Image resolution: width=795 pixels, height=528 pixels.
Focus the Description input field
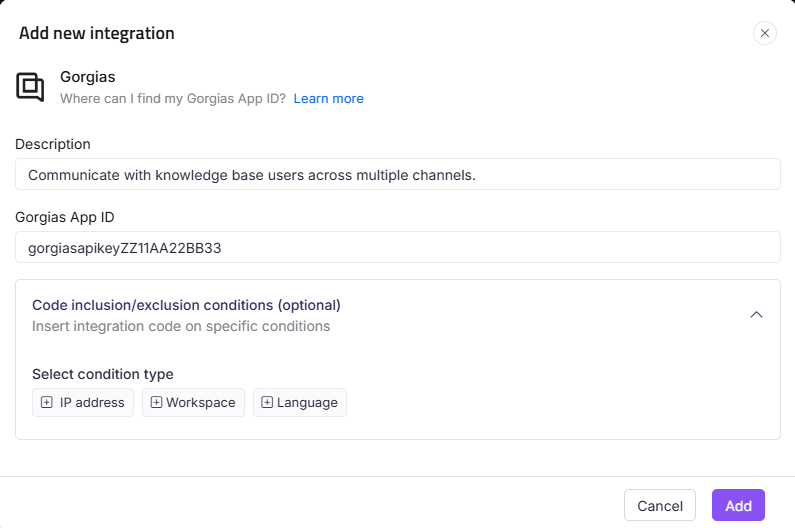[398, 174]
